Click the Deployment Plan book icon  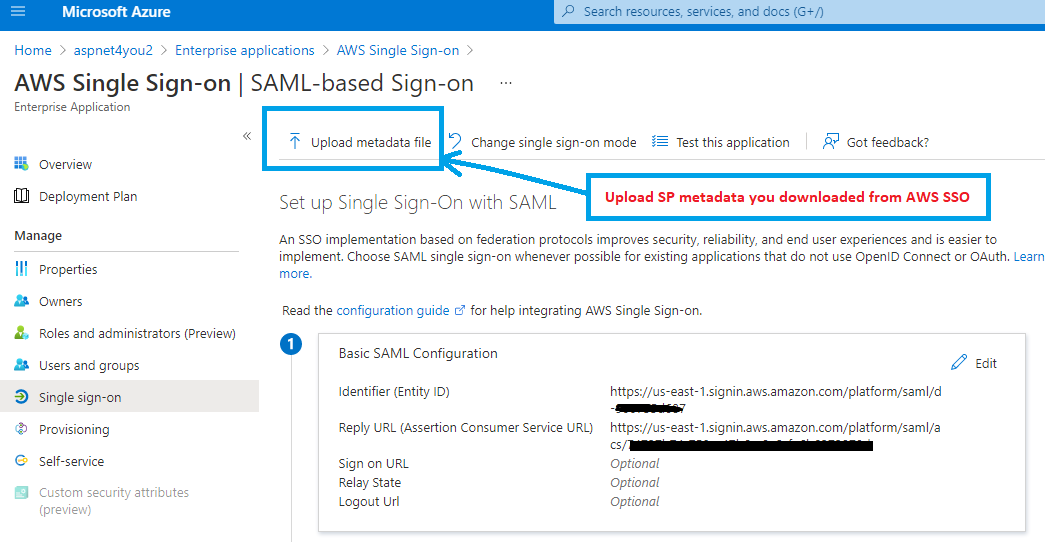point(22,196)
